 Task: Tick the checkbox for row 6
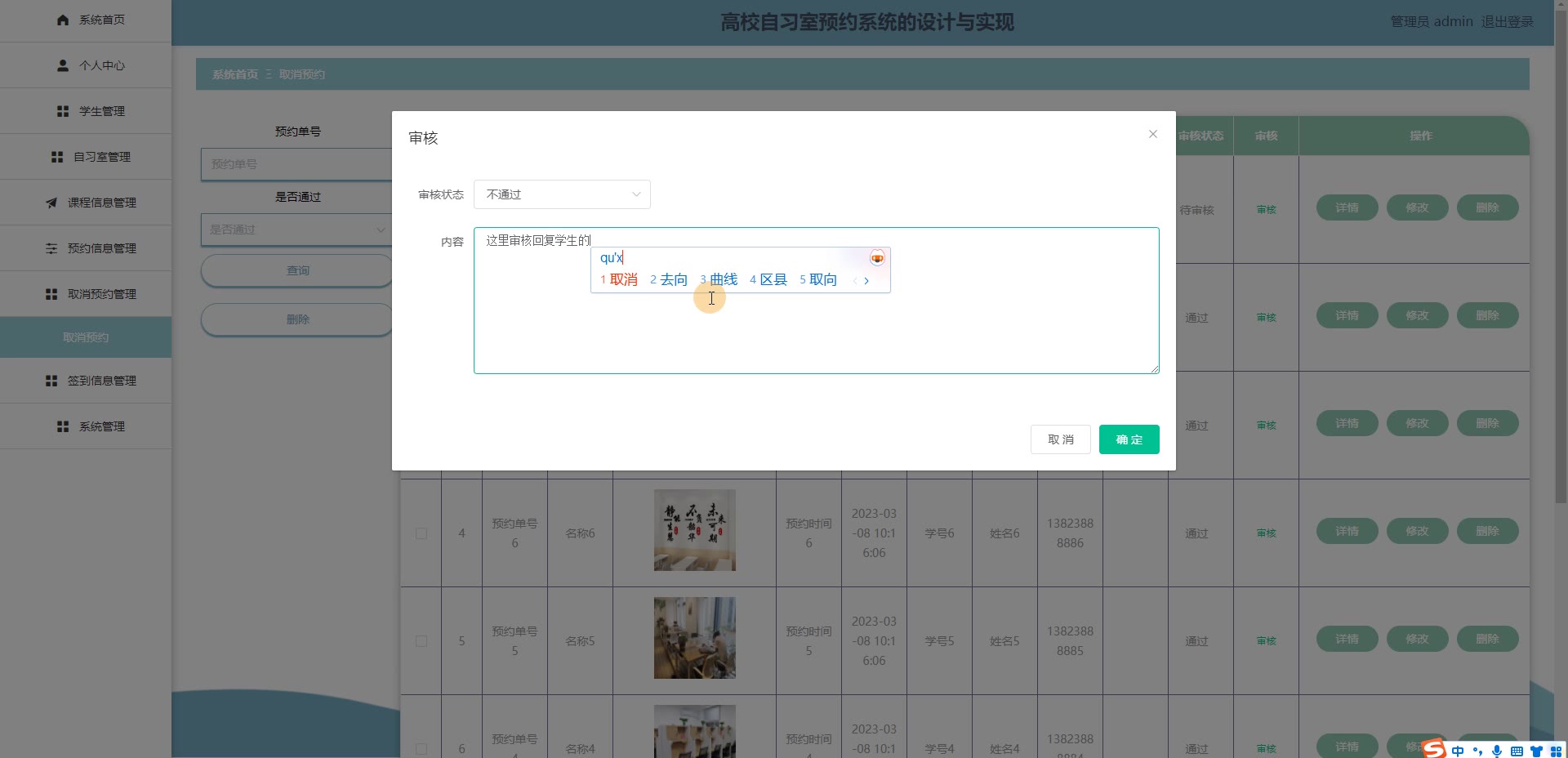421,749
